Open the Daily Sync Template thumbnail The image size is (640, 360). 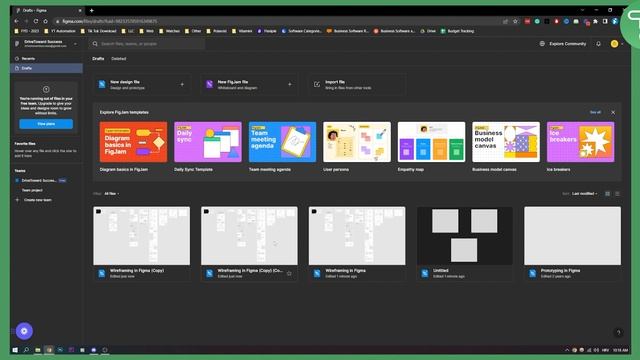point(208,142)
